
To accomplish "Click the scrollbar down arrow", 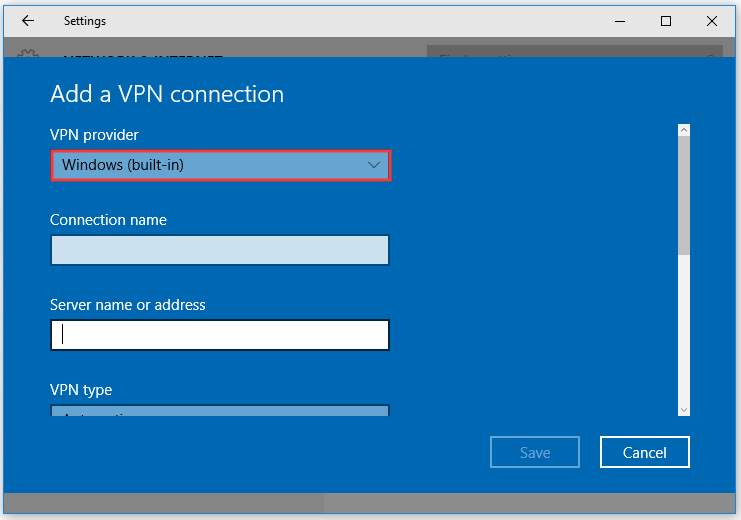I will click(x=684, y=410).
